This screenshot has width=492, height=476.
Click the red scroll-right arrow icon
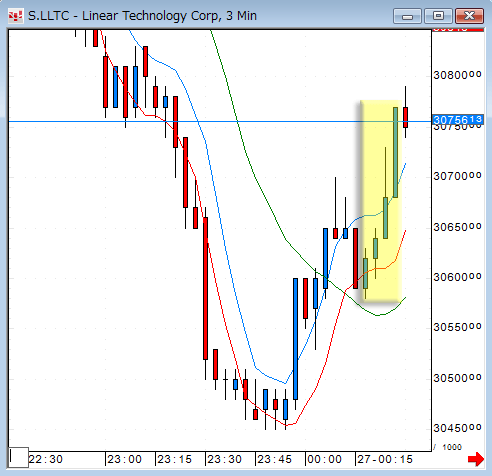tap(476, 459)
